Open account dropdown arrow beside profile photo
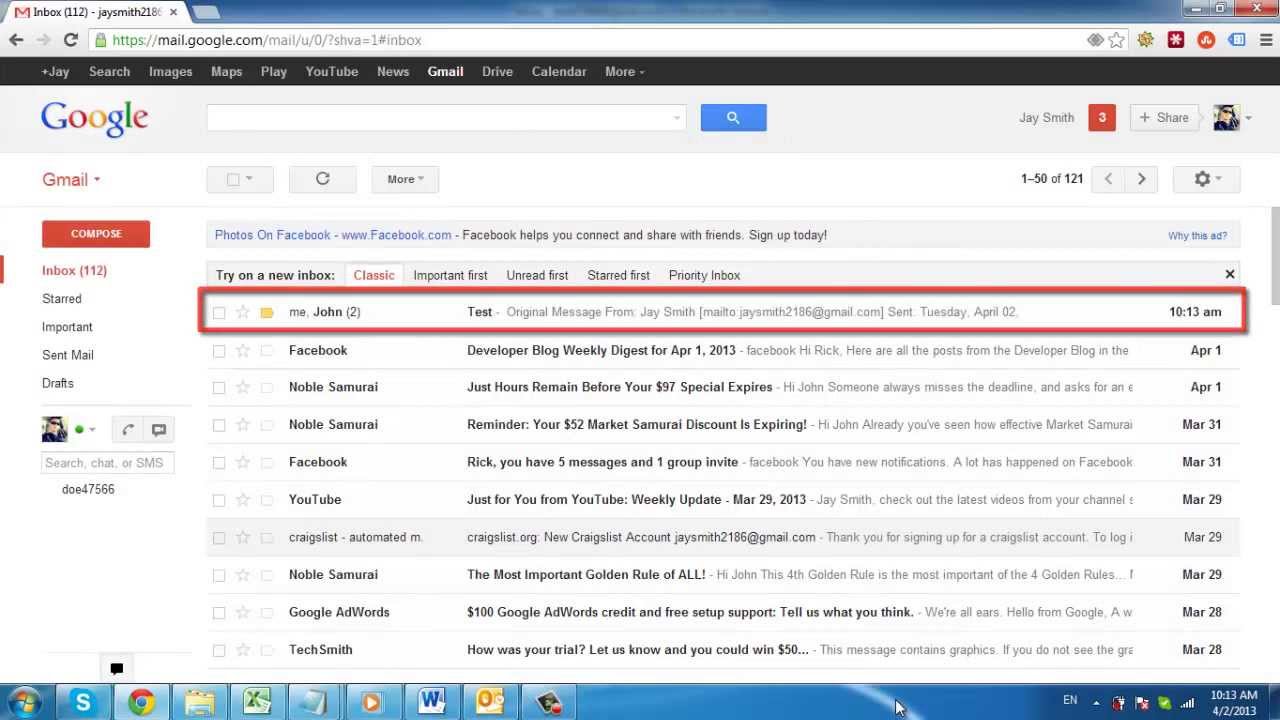Image resolution: width=1280 pixels, height=720 pixels. 1248,118
